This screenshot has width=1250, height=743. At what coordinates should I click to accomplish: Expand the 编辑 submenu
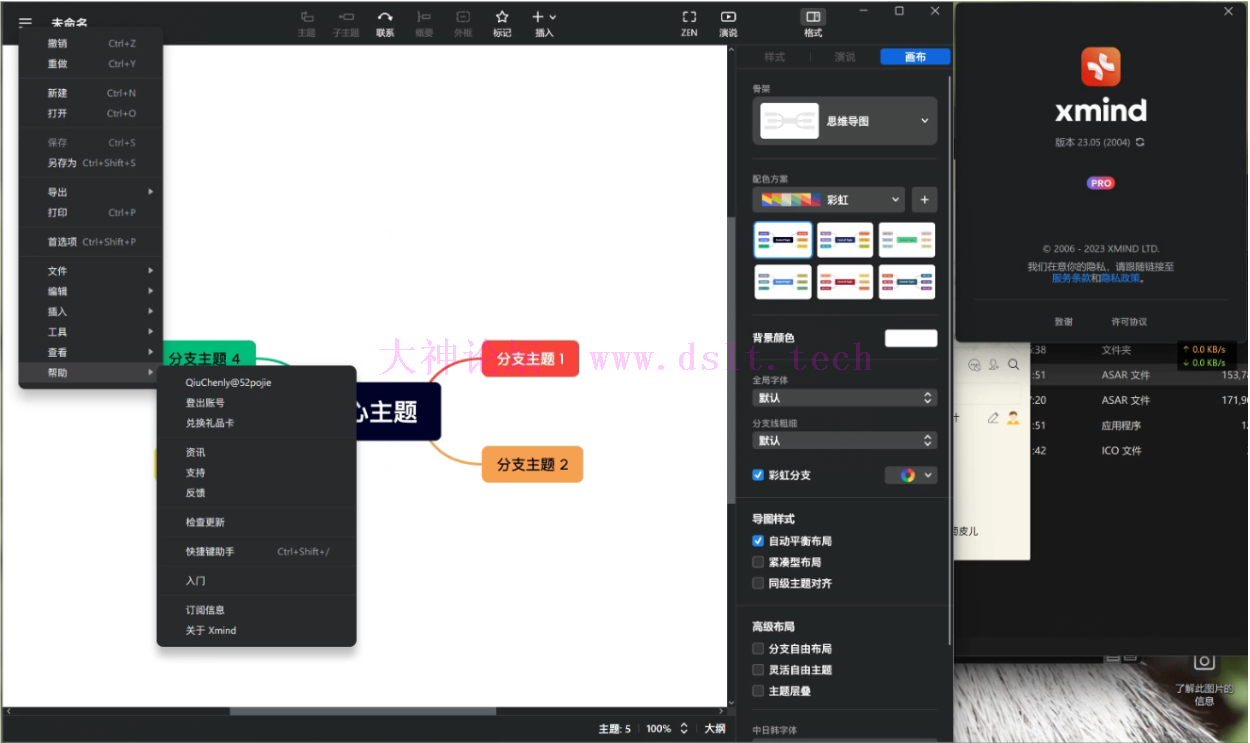(x=90, y=291)
